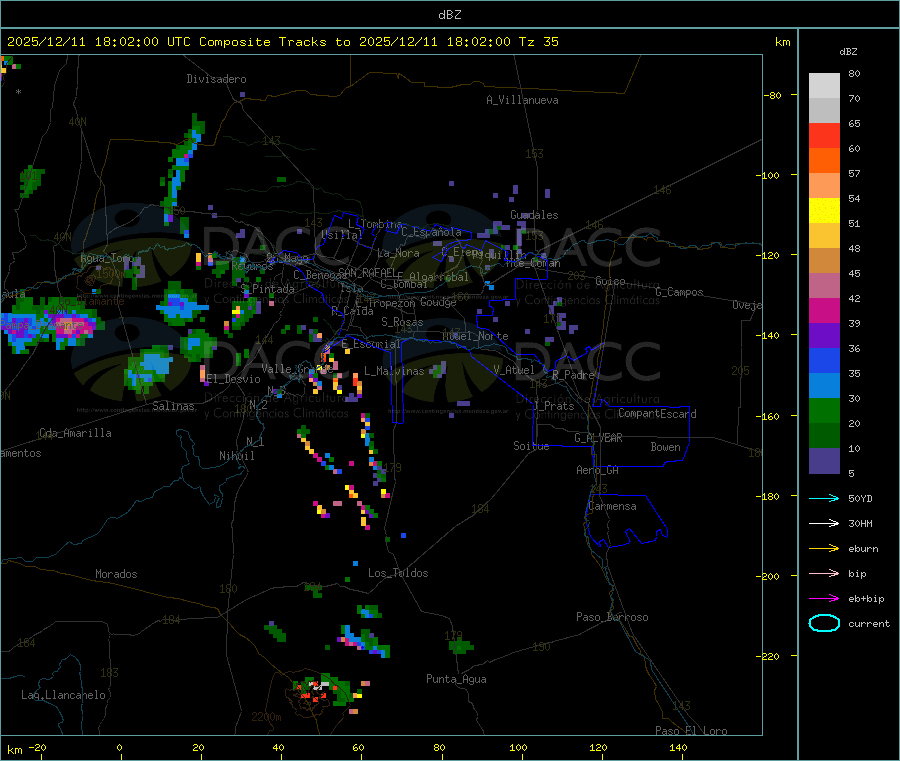900x761 pixels.
Task: Pick the light blue 30-35 dBZ swatch
Action: [x=824, y=386]
